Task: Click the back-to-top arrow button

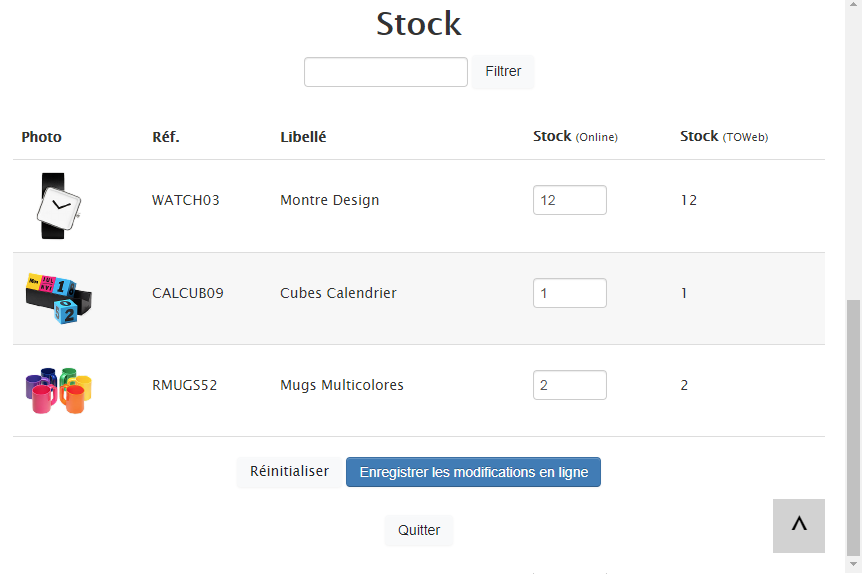Action: tap(798, 526)
